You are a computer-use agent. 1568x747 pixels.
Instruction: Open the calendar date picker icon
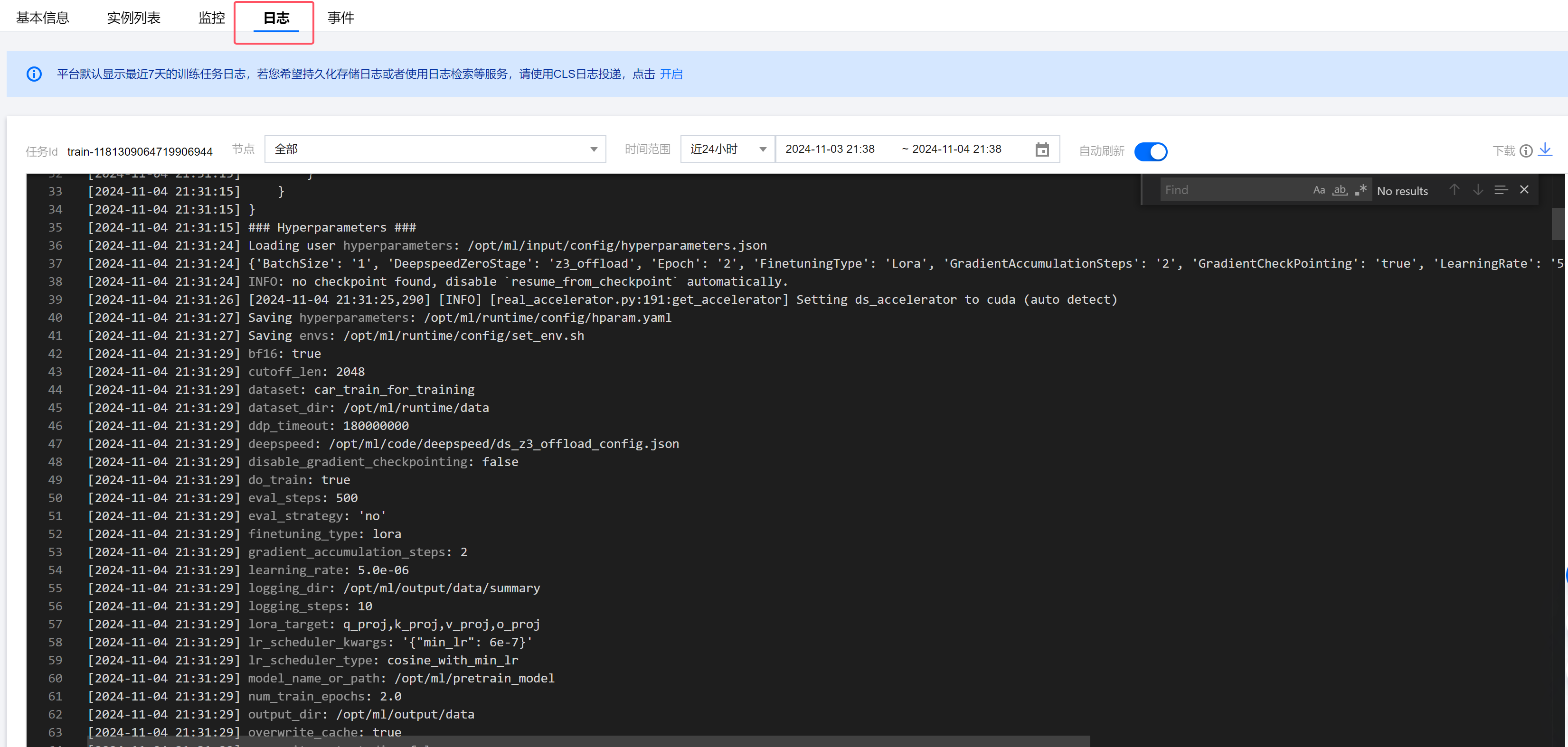point(1041,149)
